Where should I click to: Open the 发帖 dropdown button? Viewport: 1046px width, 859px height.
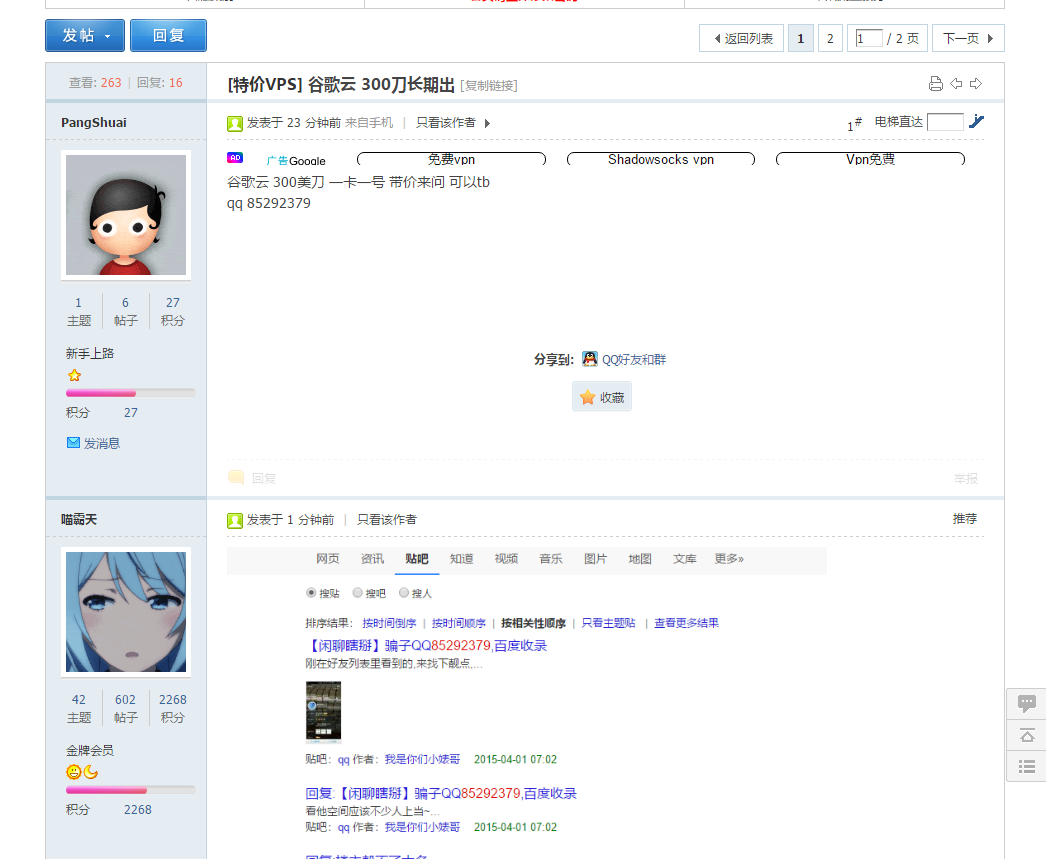click(x=85, y=35)
